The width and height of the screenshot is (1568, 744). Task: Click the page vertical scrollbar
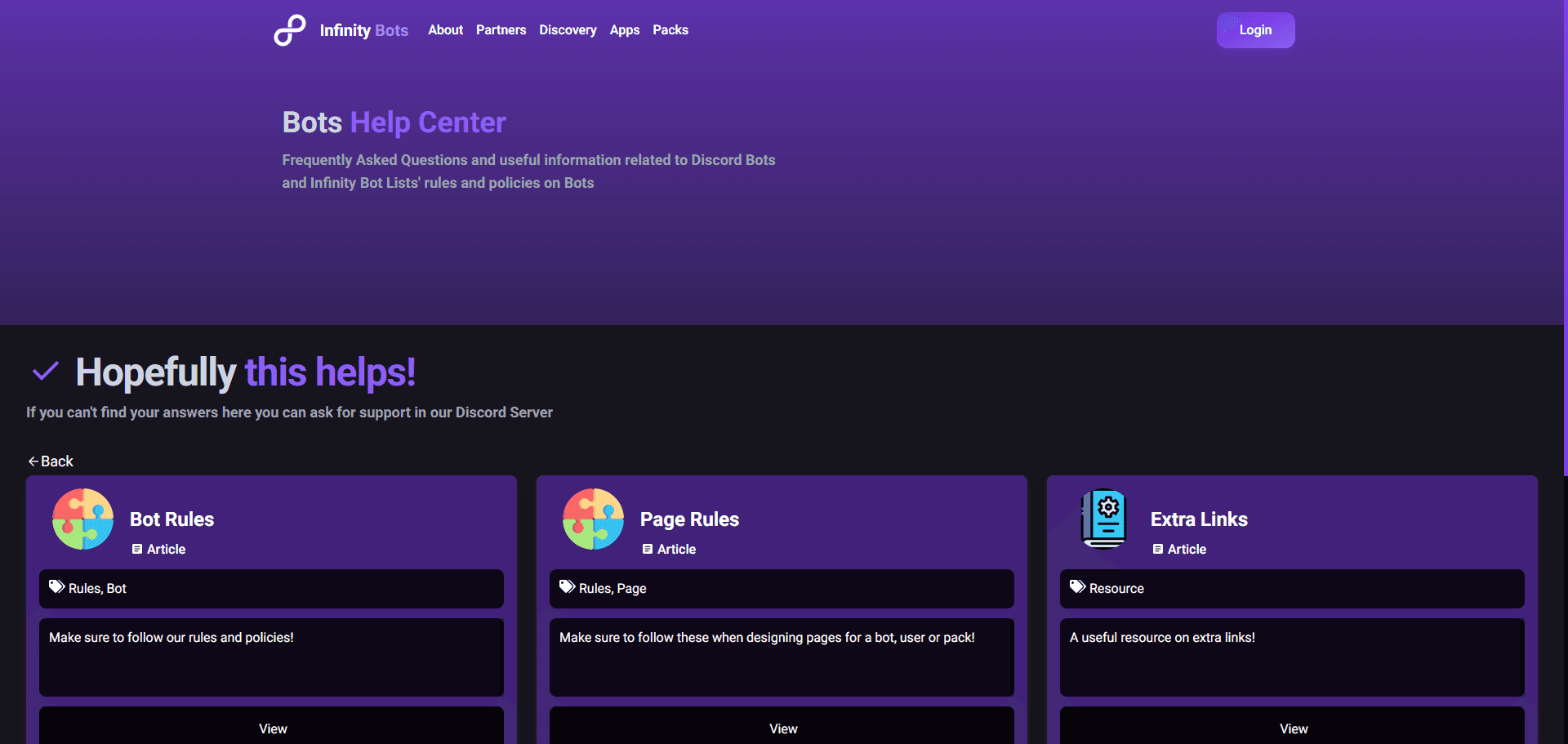[x=1565, y=237]
